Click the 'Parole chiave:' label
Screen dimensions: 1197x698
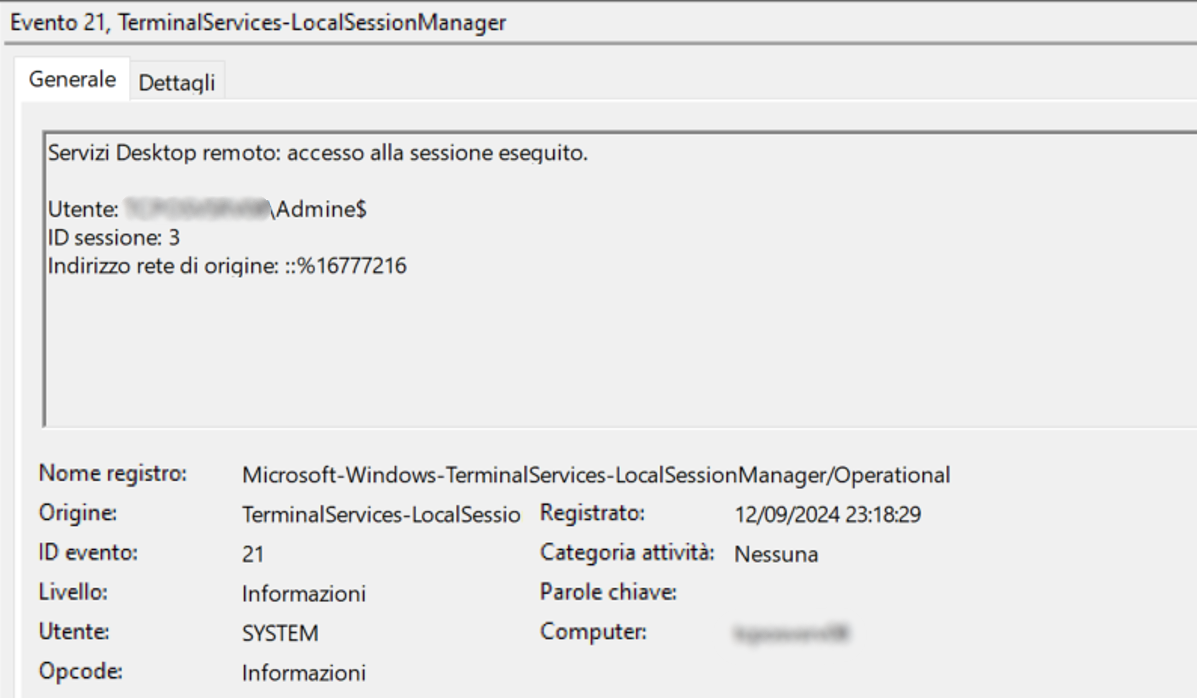(x=609, y=593)
